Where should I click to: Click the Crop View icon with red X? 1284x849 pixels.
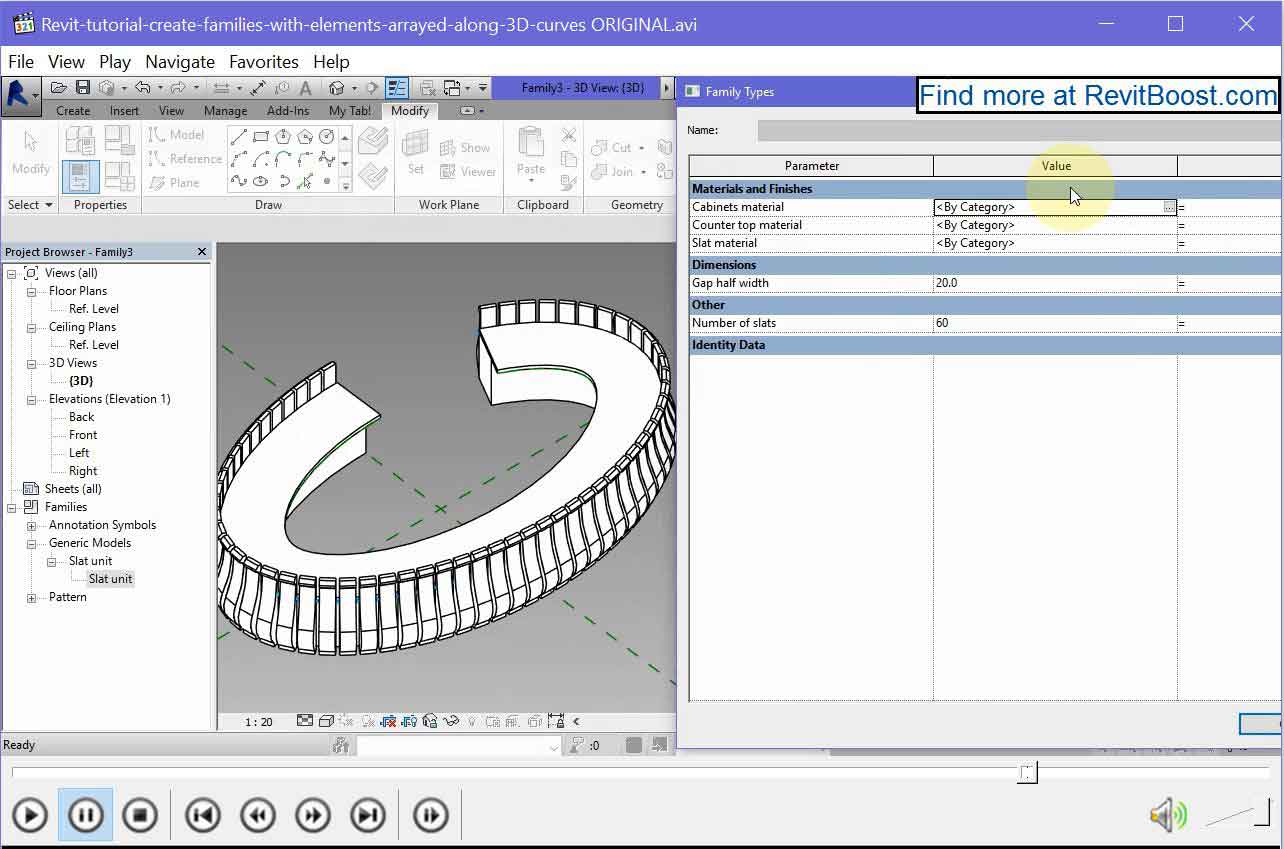point(389,721)
